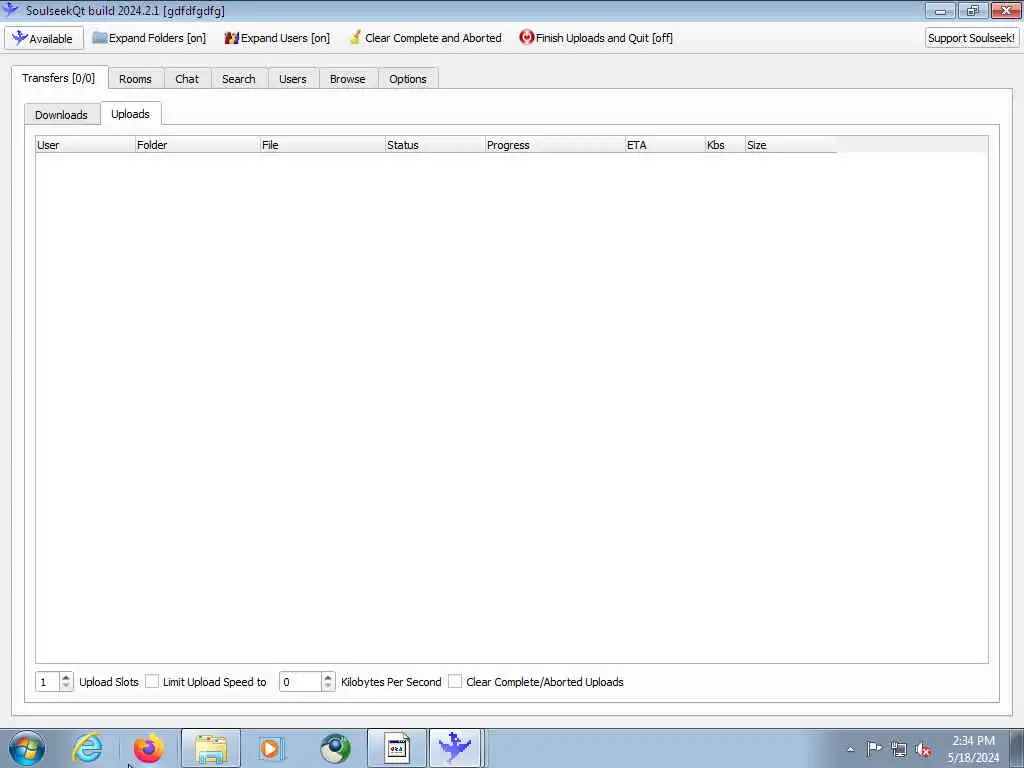This screenshot has height=768, width=1024.
Task: Increase Upload Slots with up arrow
Action: coord(66,677)
